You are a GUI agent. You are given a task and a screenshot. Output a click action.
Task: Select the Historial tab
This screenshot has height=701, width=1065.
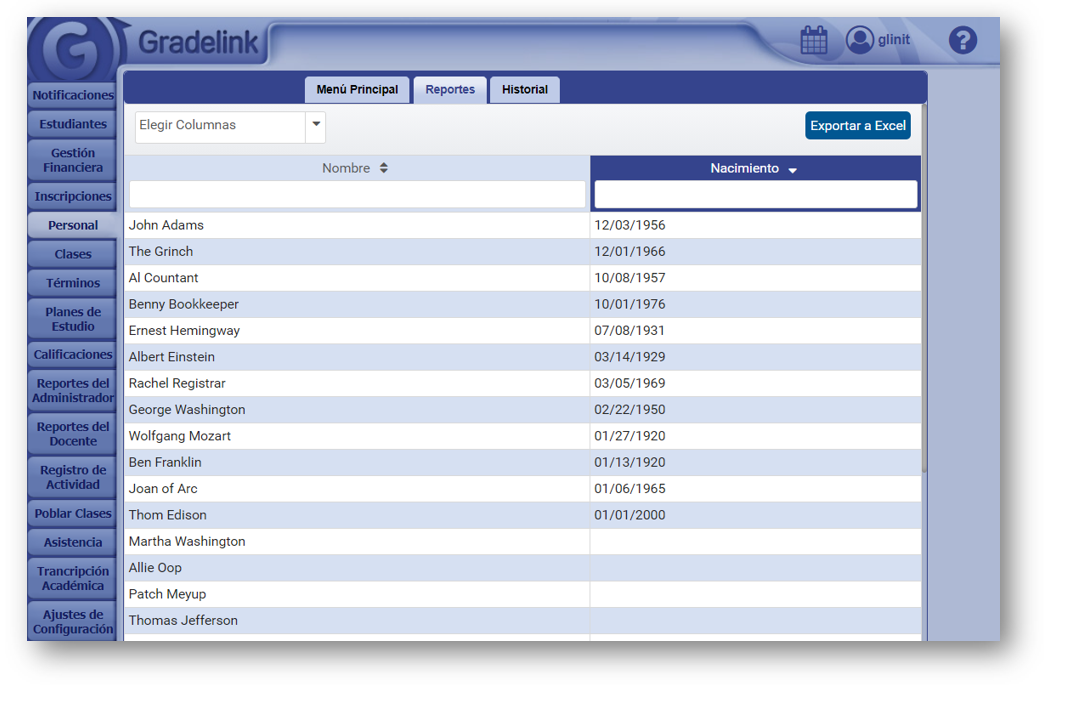525,90
